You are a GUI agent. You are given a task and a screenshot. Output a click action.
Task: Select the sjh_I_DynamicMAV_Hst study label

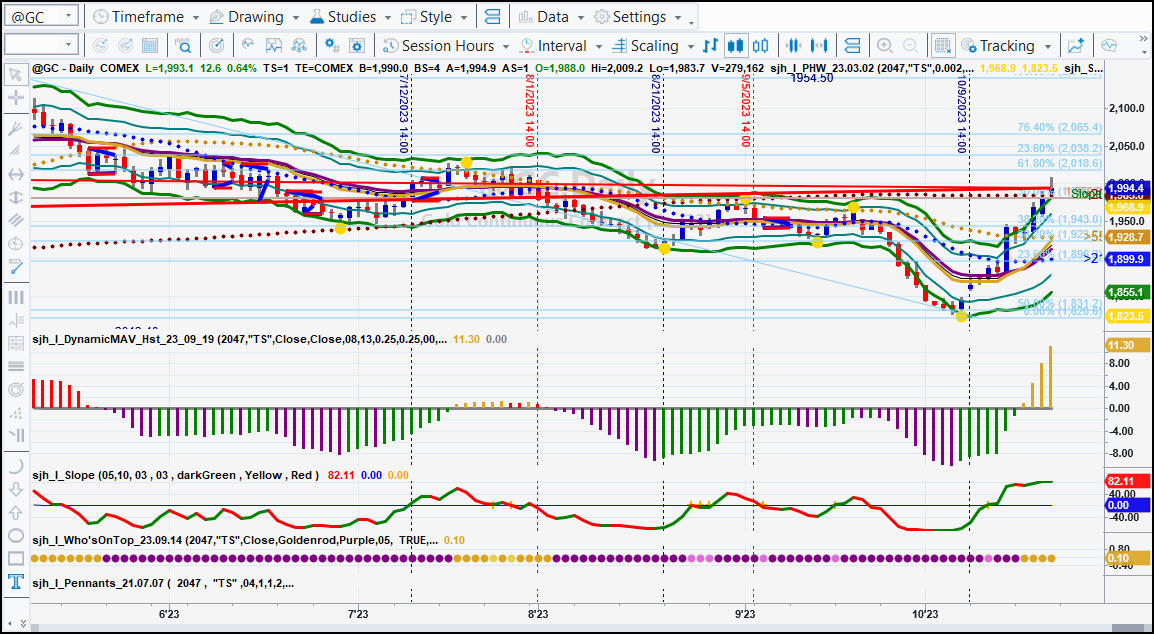240,339
